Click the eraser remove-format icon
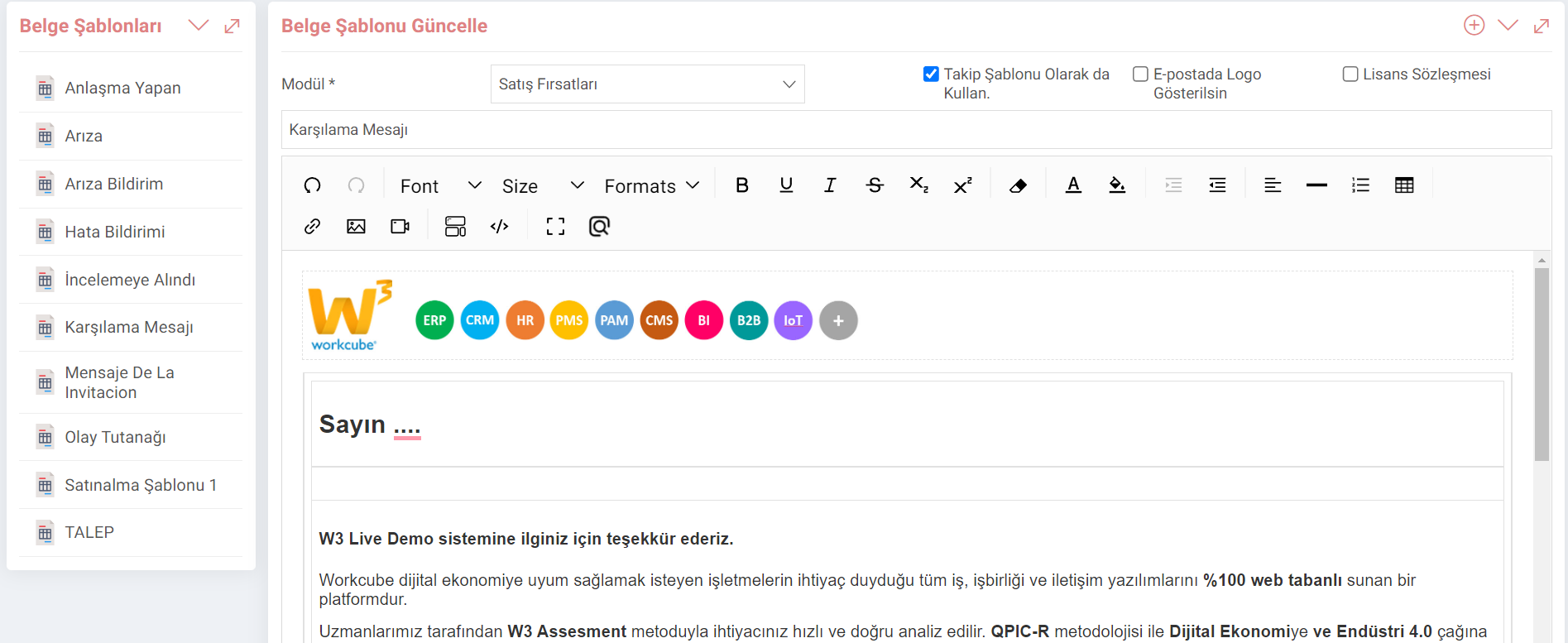The width and height of the screenshot is (1568, 643). [x=1018, y=185]
